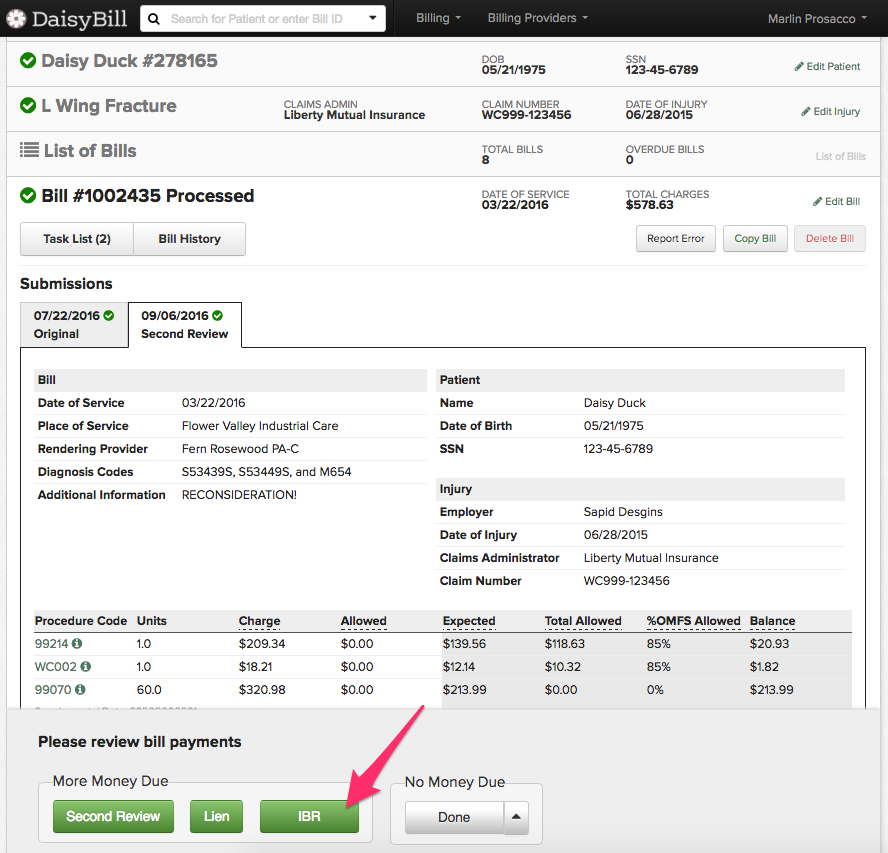Screen dimensions: 888x853
Task: Click the $209.34 charge cell
Action: pos(262,643)
